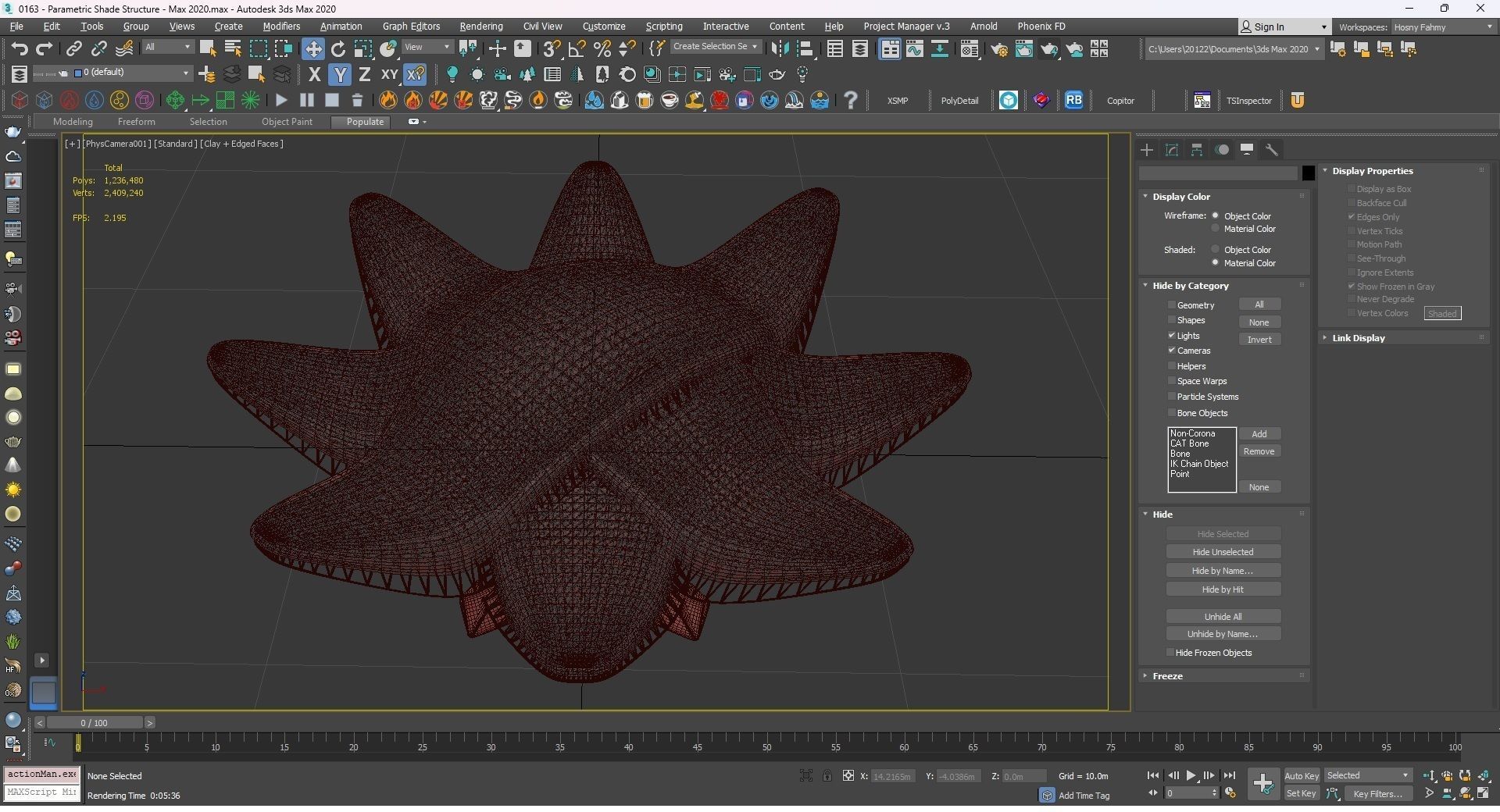
Task: Toggle the Auto Key button
Action: click(x=1302, y=776)
